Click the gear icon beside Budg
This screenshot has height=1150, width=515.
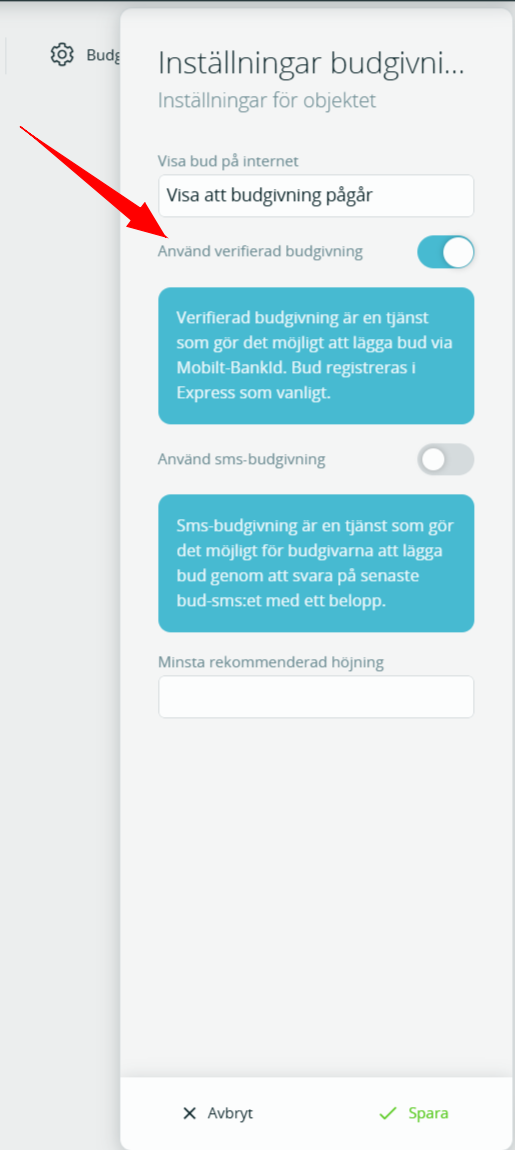[62, 55]
